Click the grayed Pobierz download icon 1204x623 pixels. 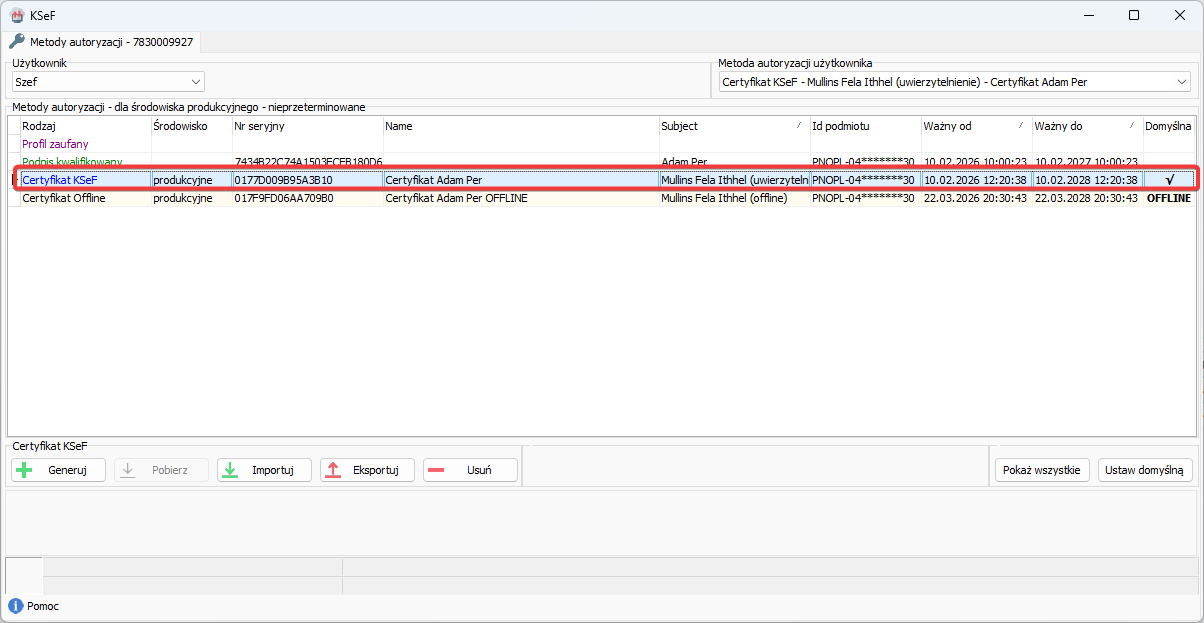[127, 470]
